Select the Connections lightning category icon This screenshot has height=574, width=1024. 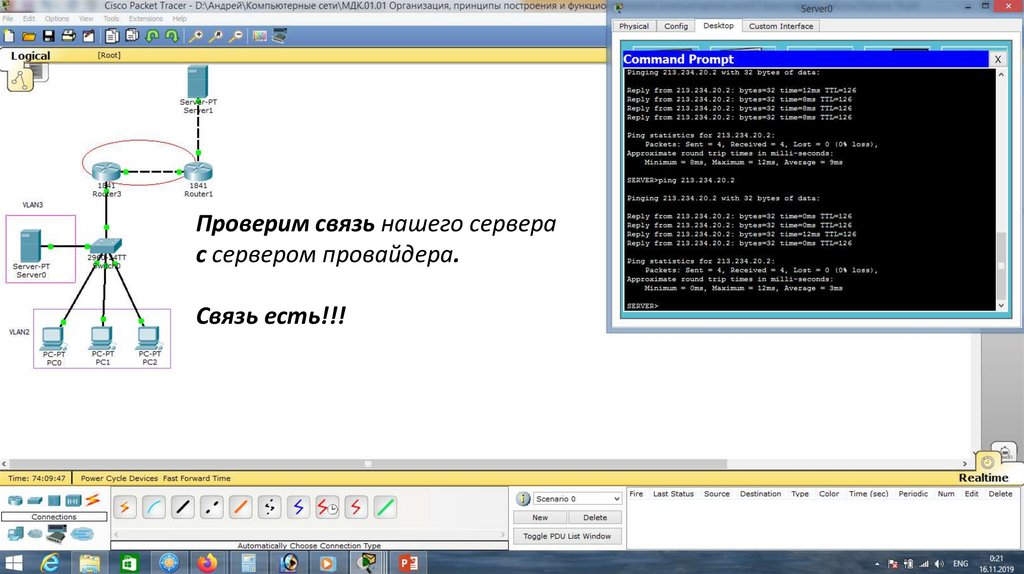coord(93,500)
